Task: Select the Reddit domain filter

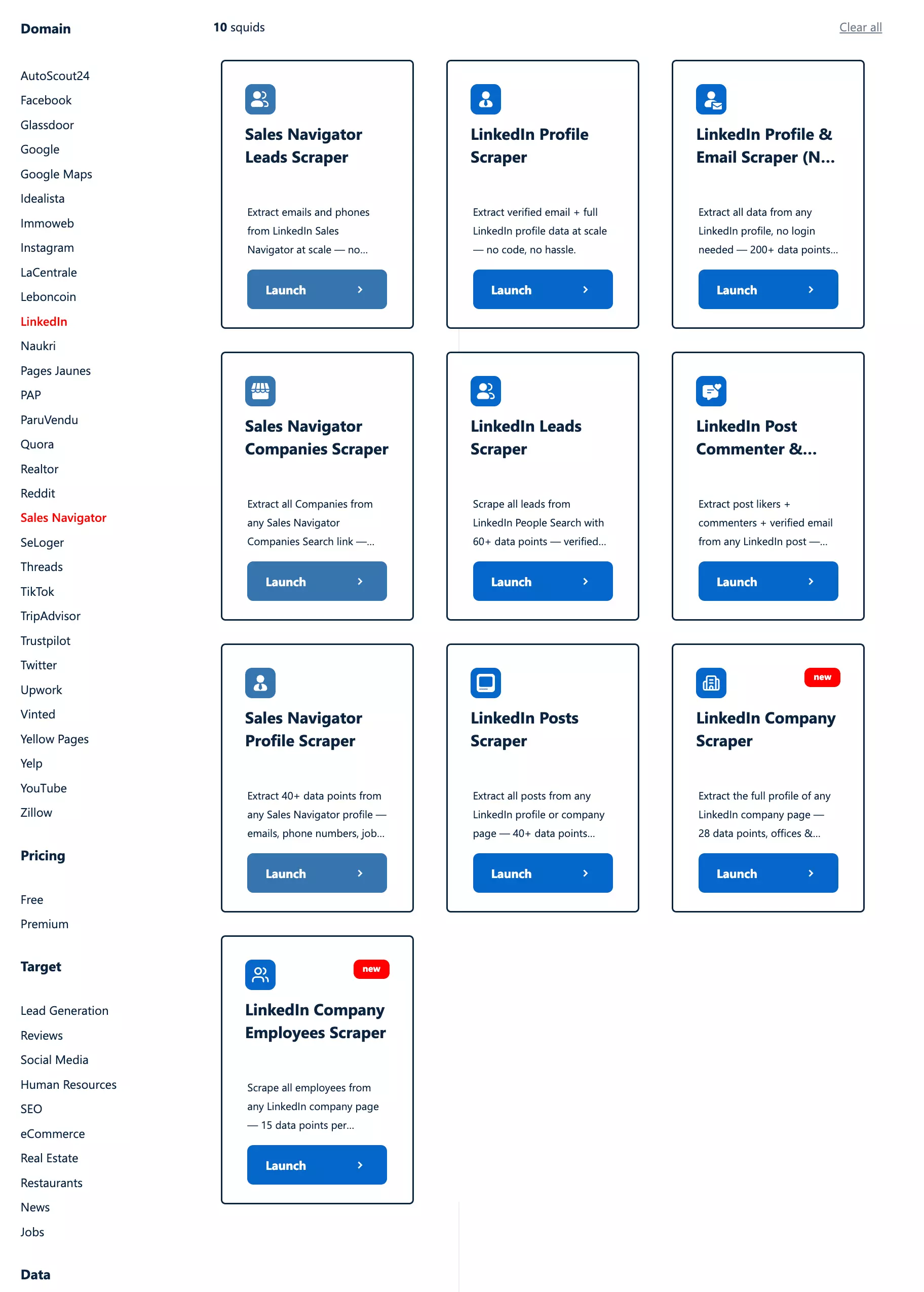Action: click(x=37, y=493)
